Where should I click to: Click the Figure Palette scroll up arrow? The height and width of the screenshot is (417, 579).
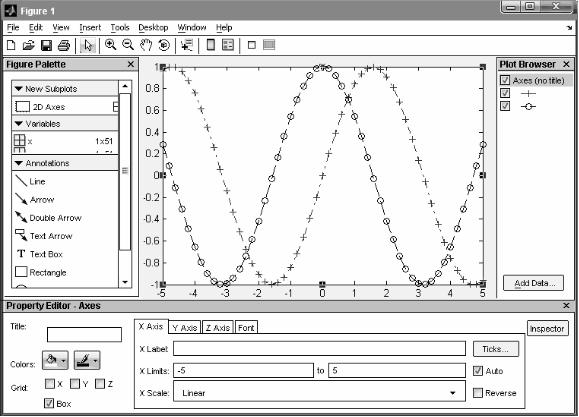(125, 86)
